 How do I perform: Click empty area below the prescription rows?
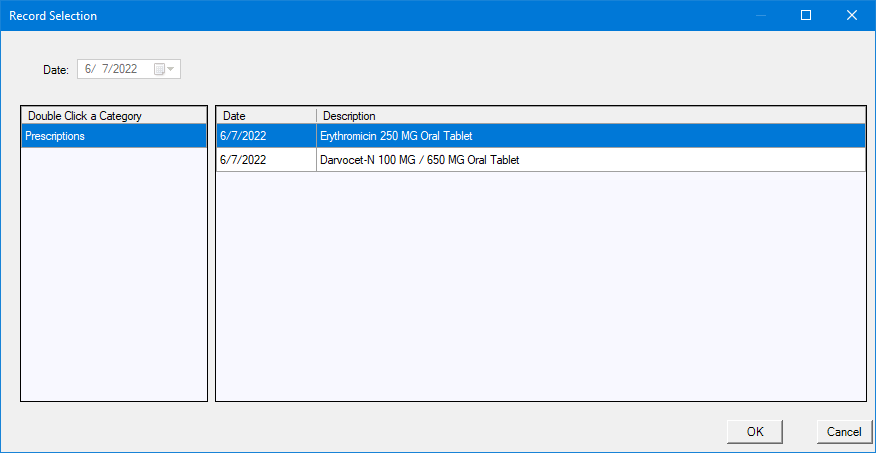pyautogui.click(x=540, y=290)
